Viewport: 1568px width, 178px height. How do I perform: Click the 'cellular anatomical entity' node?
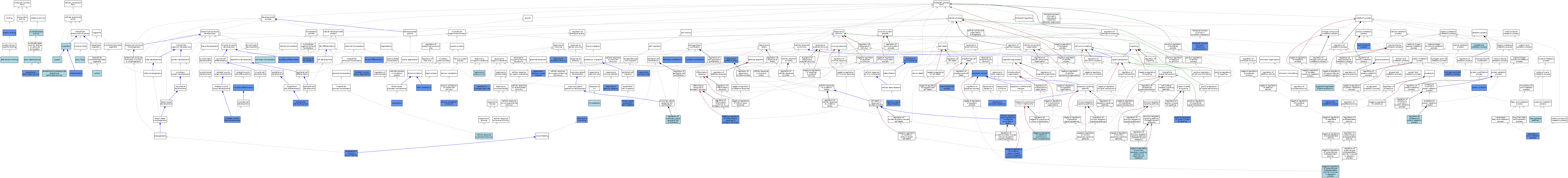coord(73,18)
